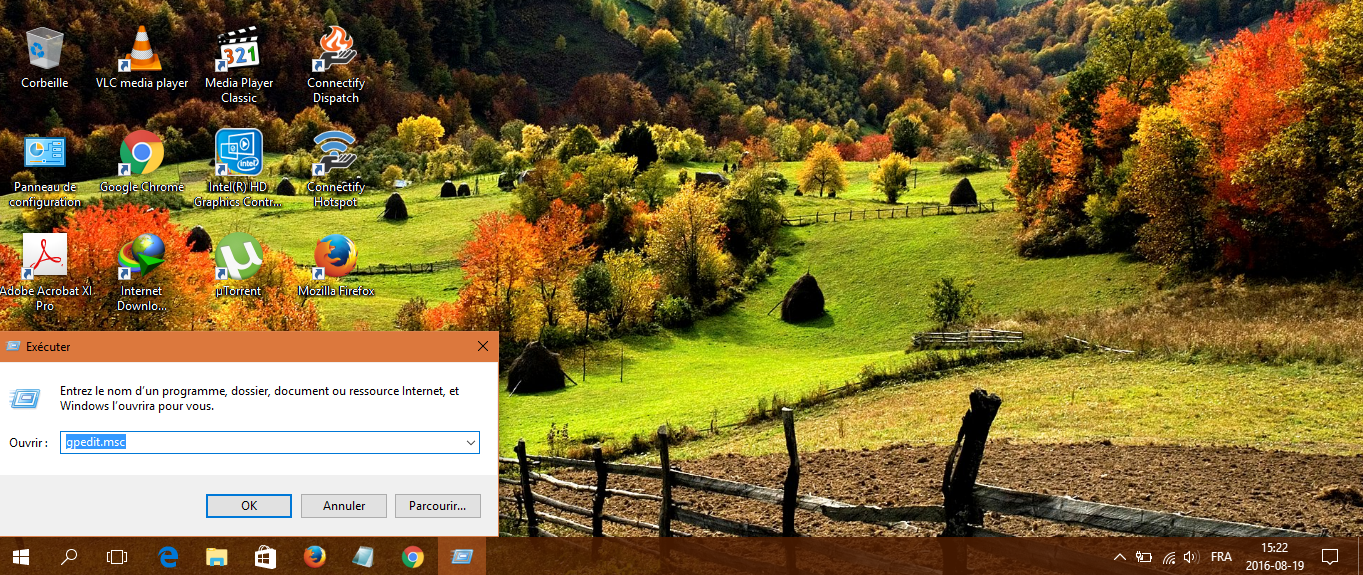The width and height of the screenshot is (1363, 575).
Task: Open Connectify Dispatch desktop shortcut
Action: pos(336,64)
